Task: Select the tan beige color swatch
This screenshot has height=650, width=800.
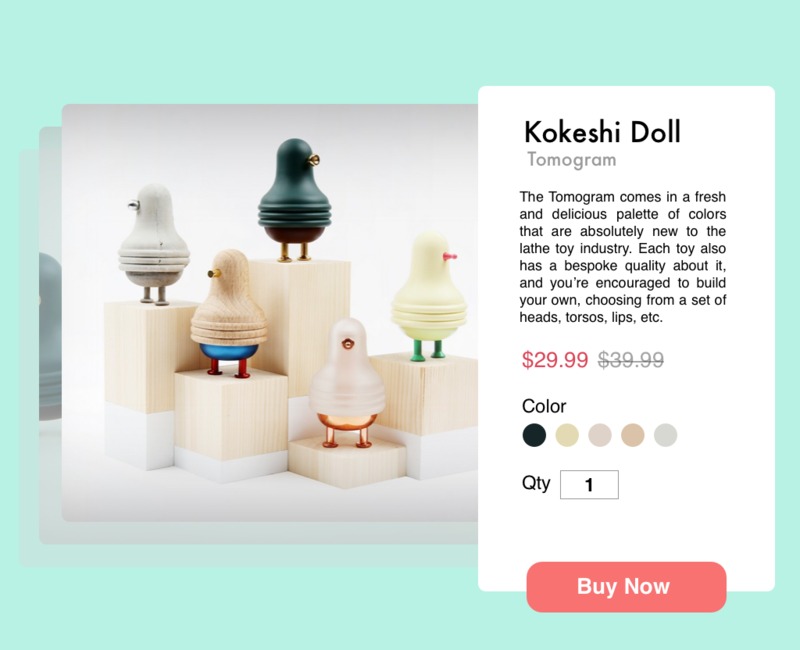Action: click(633, 435)
